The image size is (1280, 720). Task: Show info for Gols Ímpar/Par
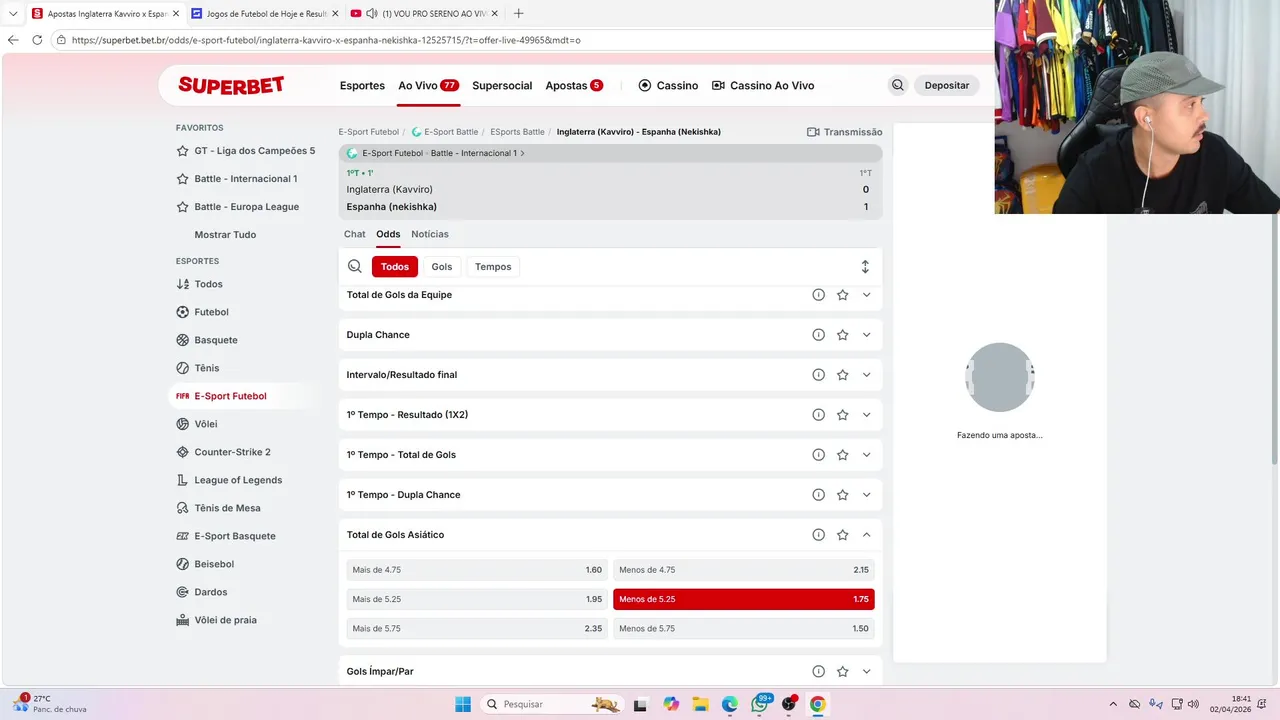(818, 672)
